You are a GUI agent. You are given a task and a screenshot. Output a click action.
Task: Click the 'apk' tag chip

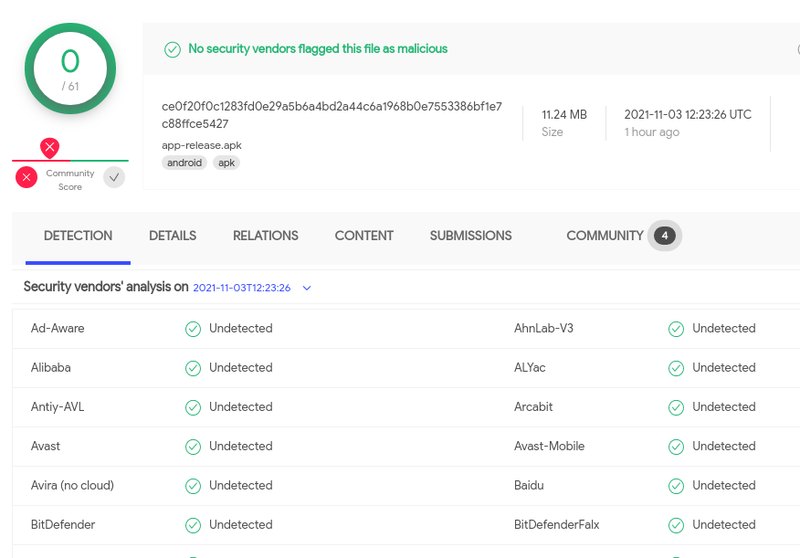point(226,163)
